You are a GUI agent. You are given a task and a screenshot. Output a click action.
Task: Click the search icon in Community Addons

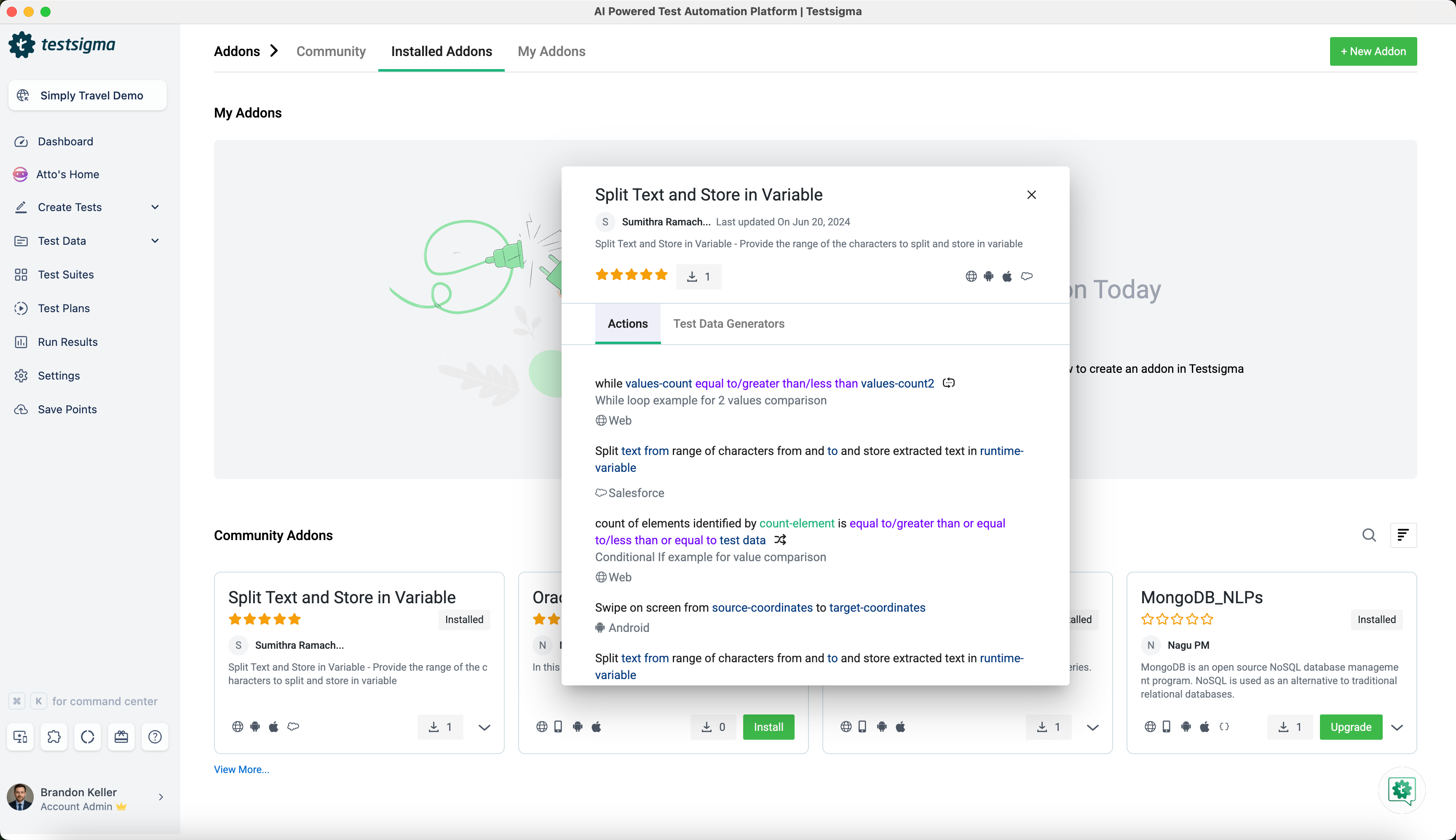(x=1369, y=535)
